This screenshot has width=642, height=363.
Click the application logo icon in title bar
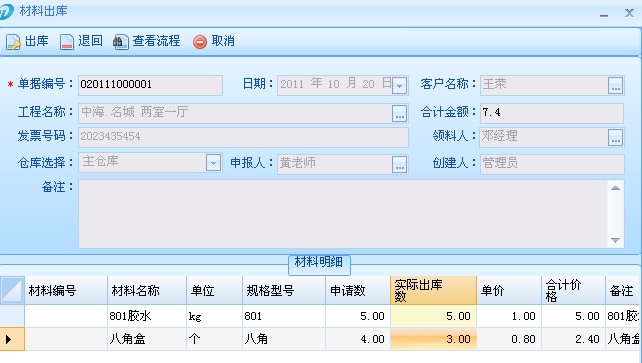[6, 11]
